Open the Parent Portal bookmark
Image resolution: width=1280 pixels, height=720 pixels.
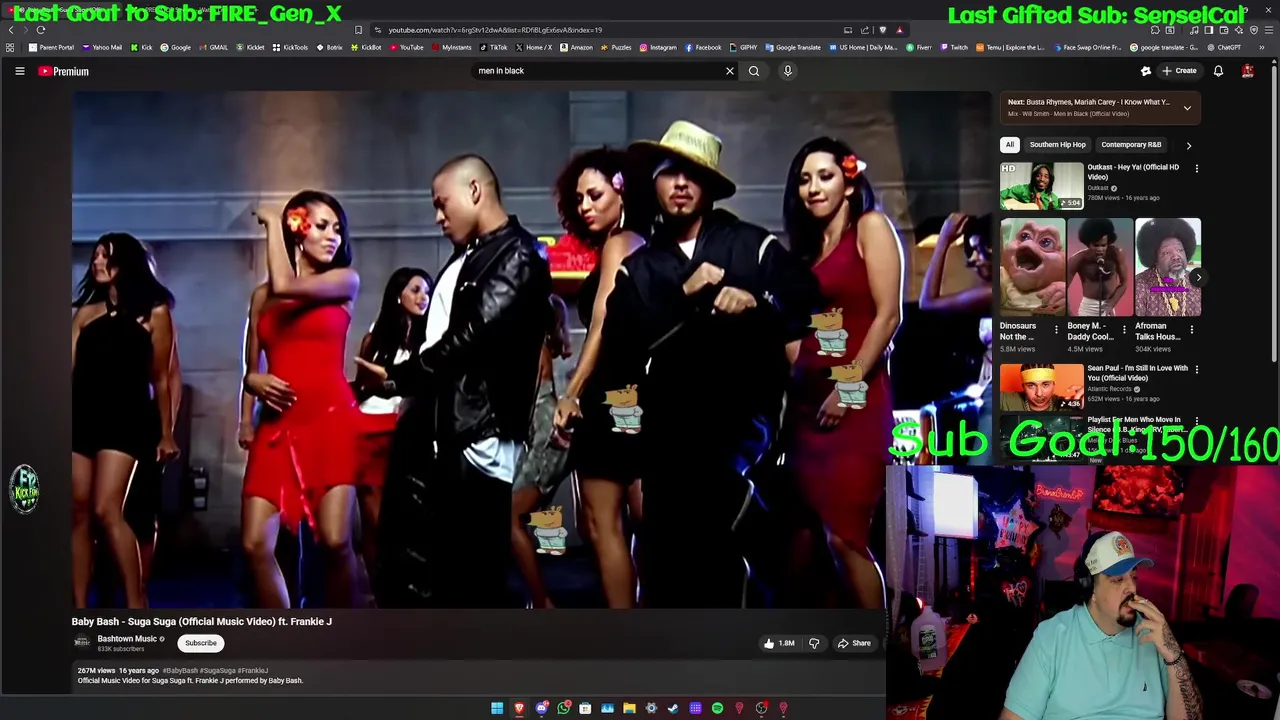[x=52, y=47]
